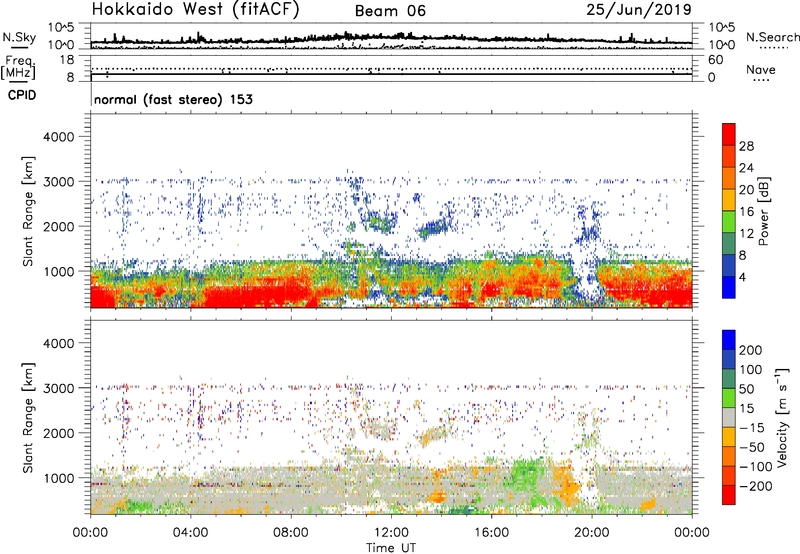Click the '200' velocity colorbar value
Image resolution: width=800 pixels, height=554 pixels.
(751, 350)
